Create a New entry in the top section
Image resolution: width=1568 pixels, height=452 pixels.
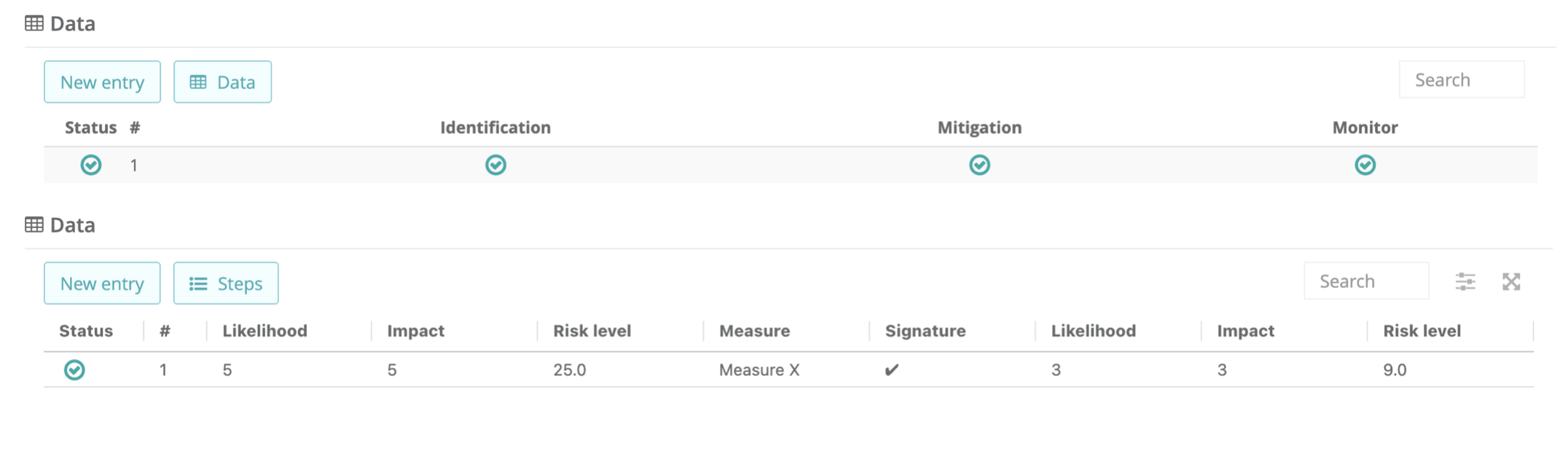(102, 82)
